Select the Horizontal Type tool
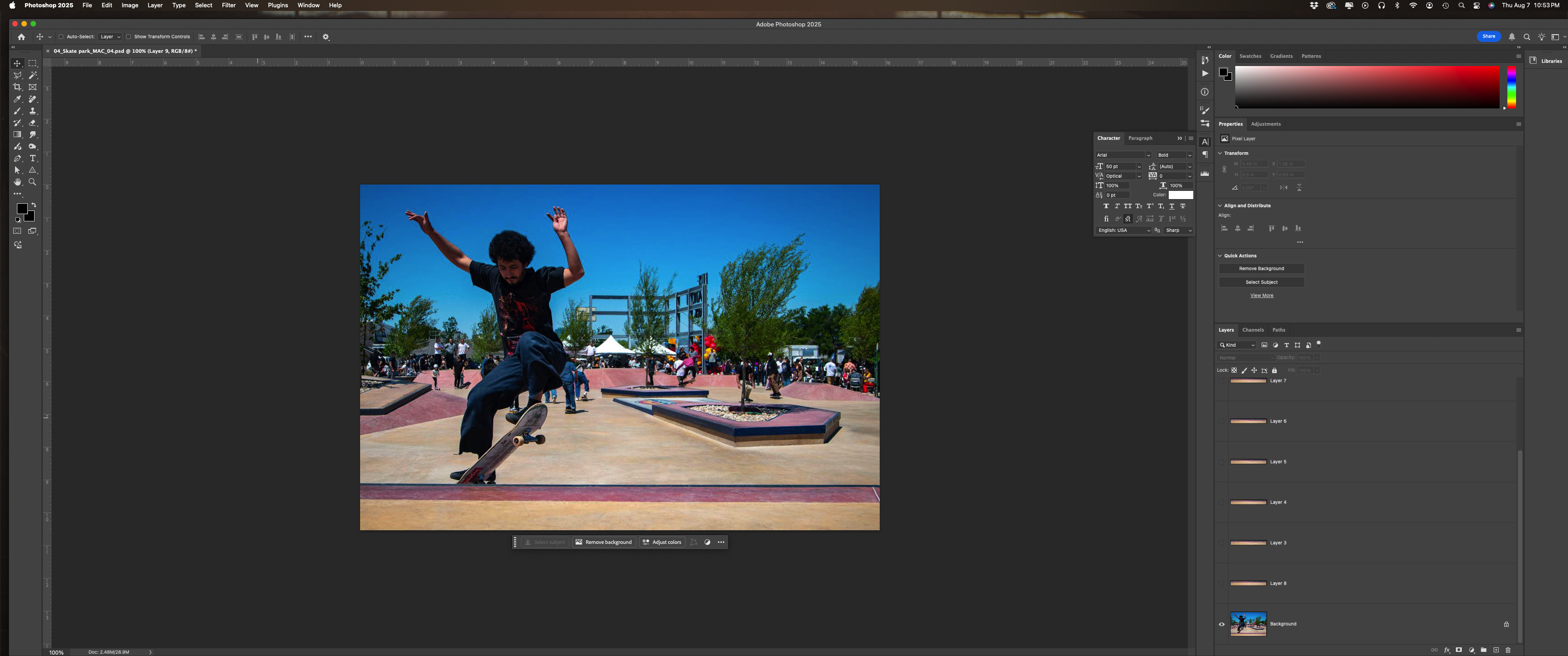The image size is (1568, 656). tap(33, 158)
